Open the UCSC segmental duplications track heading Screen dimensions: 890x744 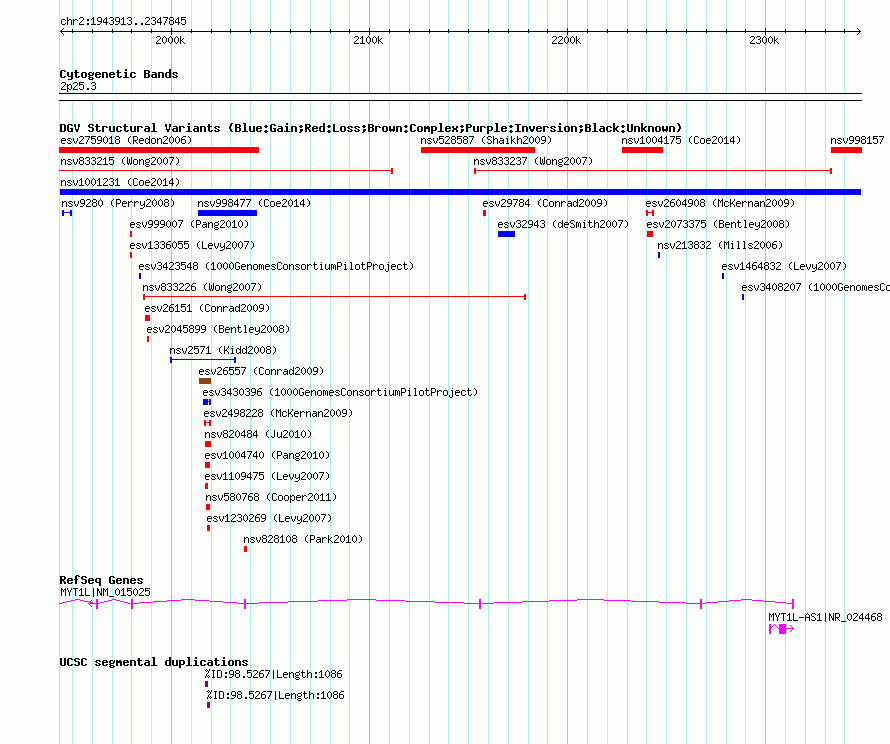click(154, 662)
